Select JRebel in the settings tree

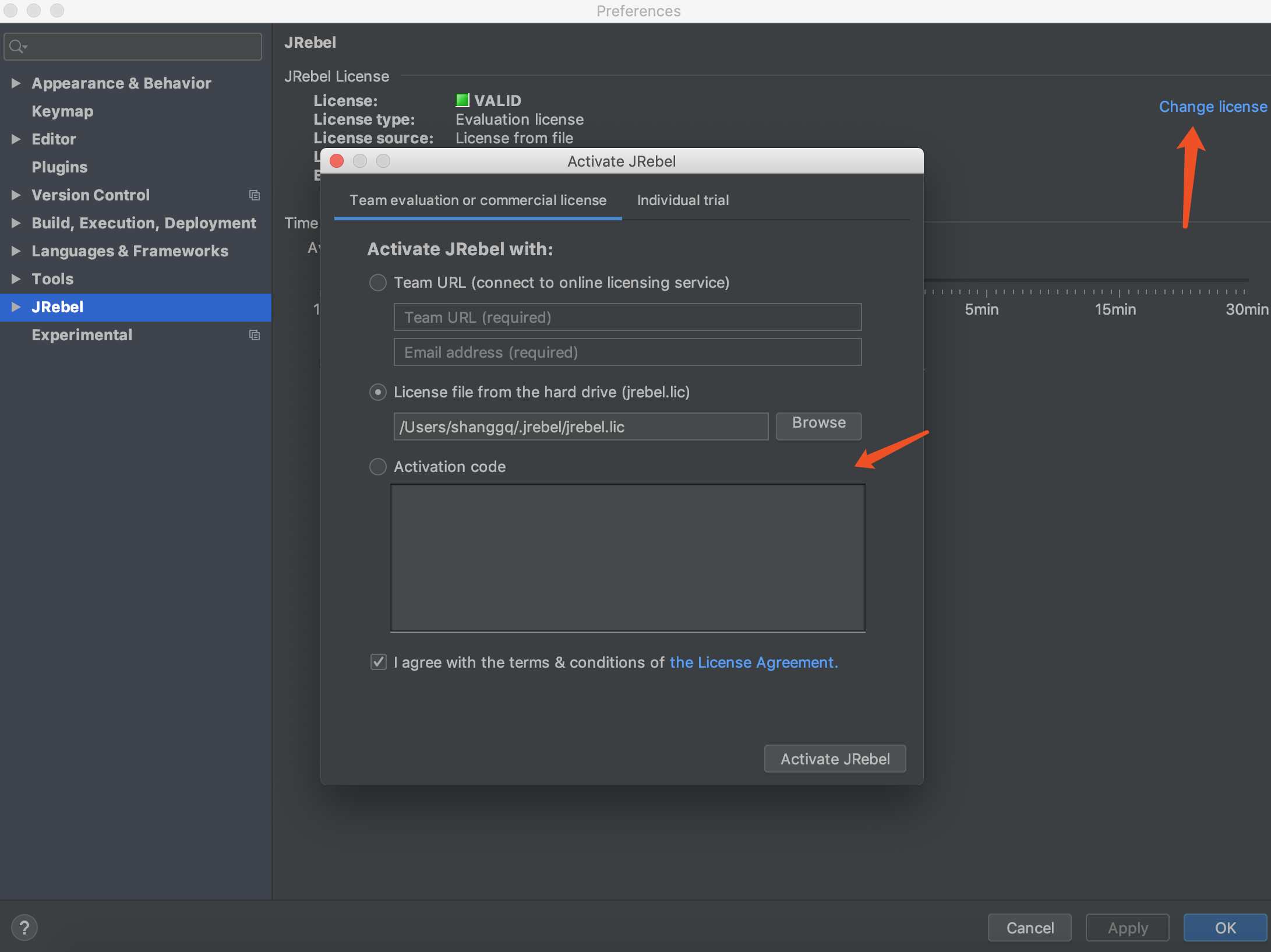(x=135, y=307)
